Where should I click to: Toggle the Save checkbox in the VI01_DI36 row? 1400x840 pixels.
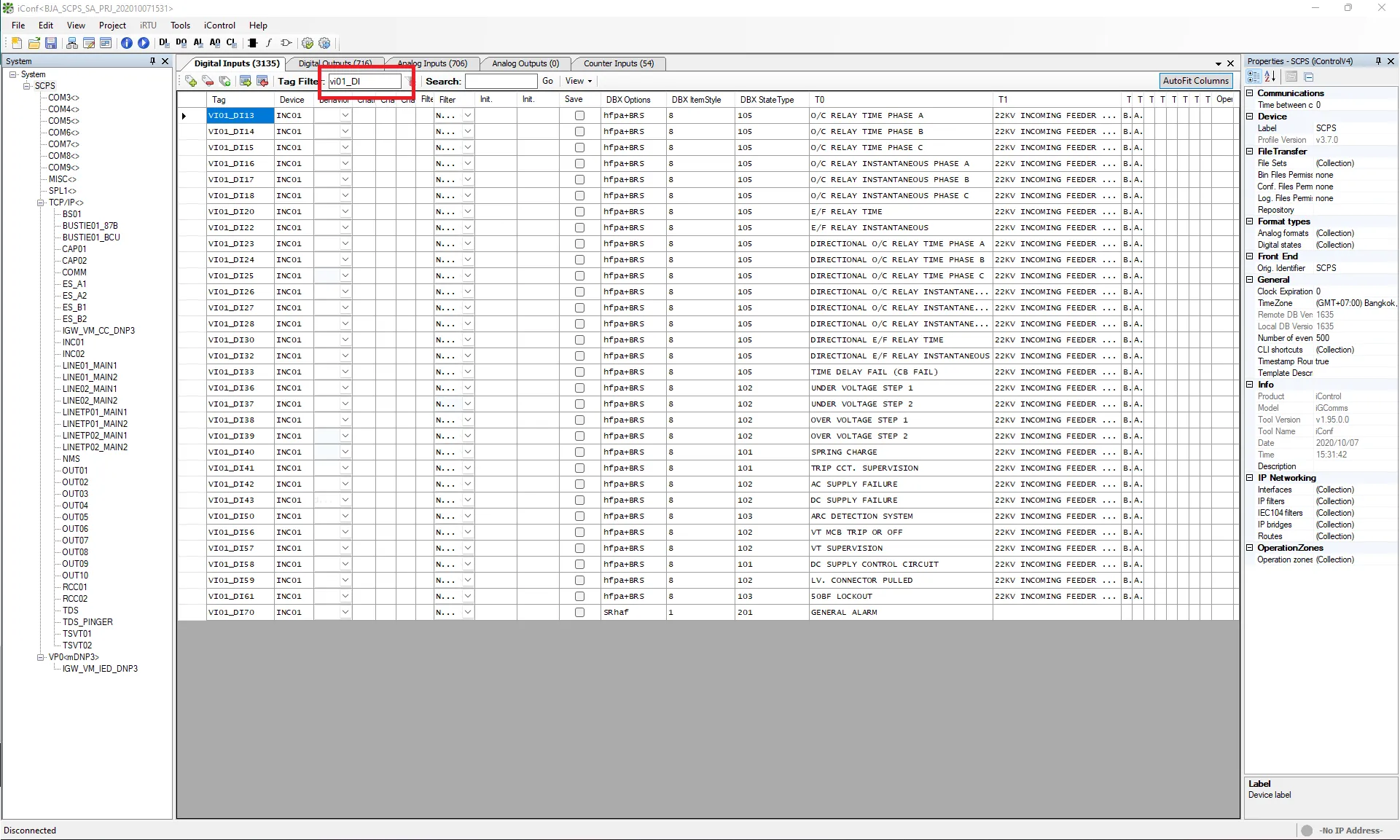pos(579,388)
